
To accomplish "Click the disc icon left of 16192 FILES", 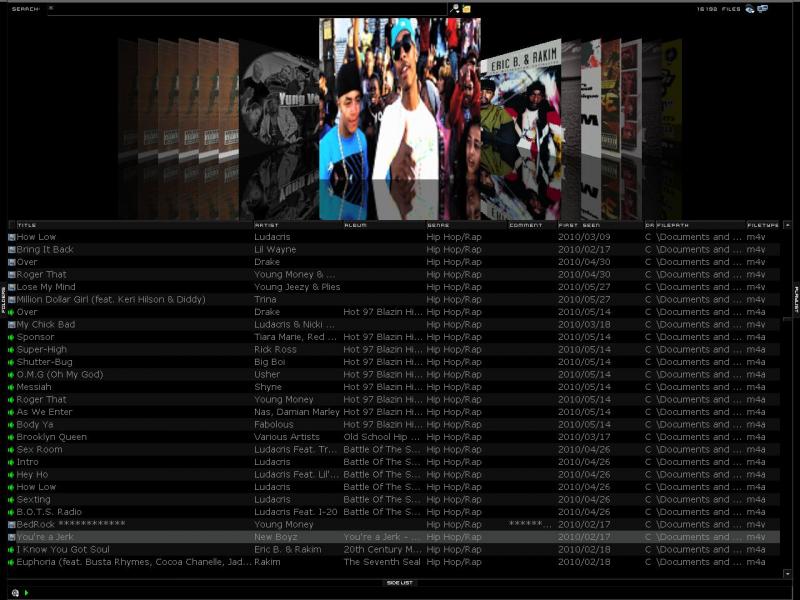I will click(x=749, y=9).
